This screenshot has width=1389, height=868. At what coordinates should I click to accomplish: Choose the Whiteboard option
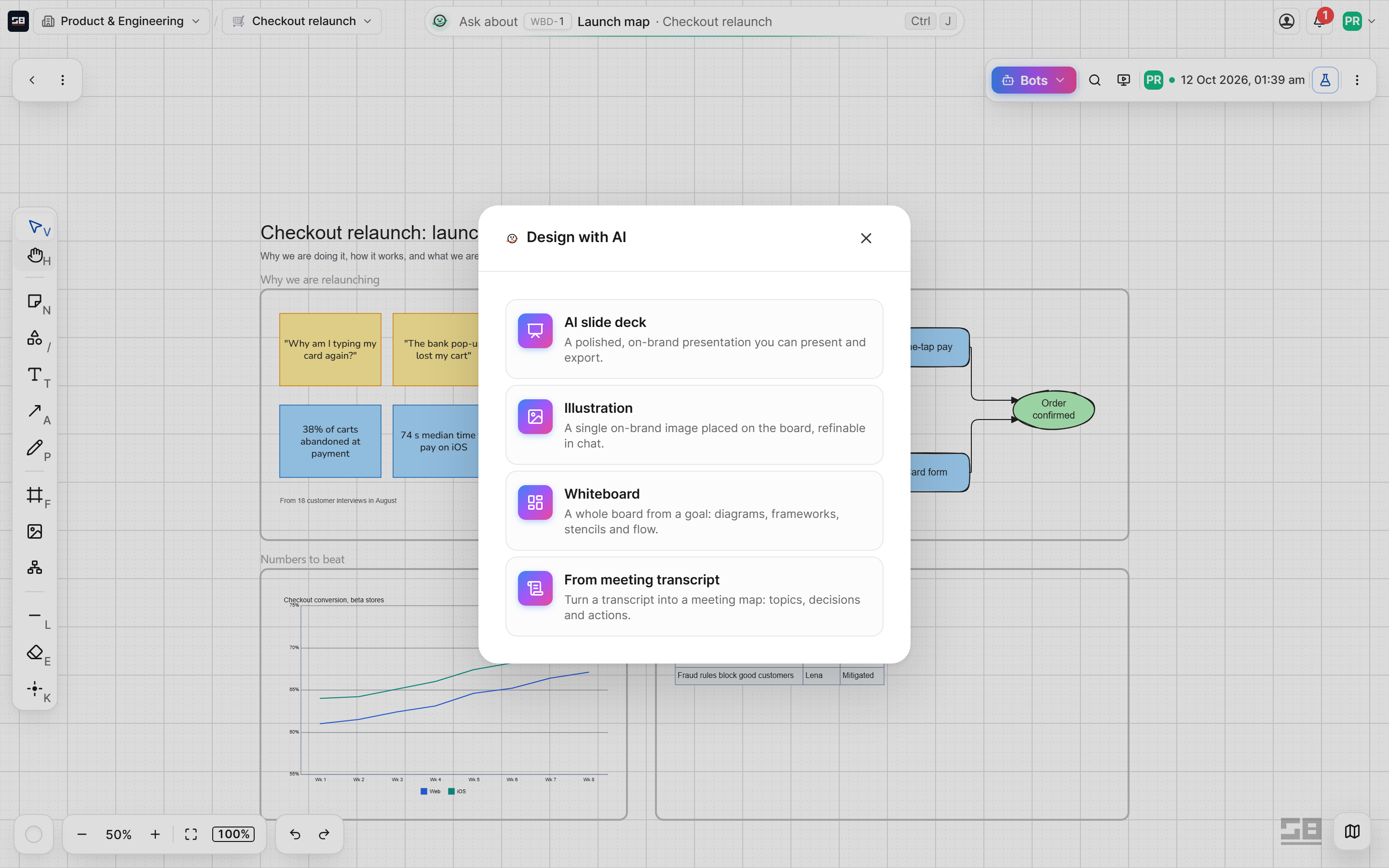[x=694, y=511]
